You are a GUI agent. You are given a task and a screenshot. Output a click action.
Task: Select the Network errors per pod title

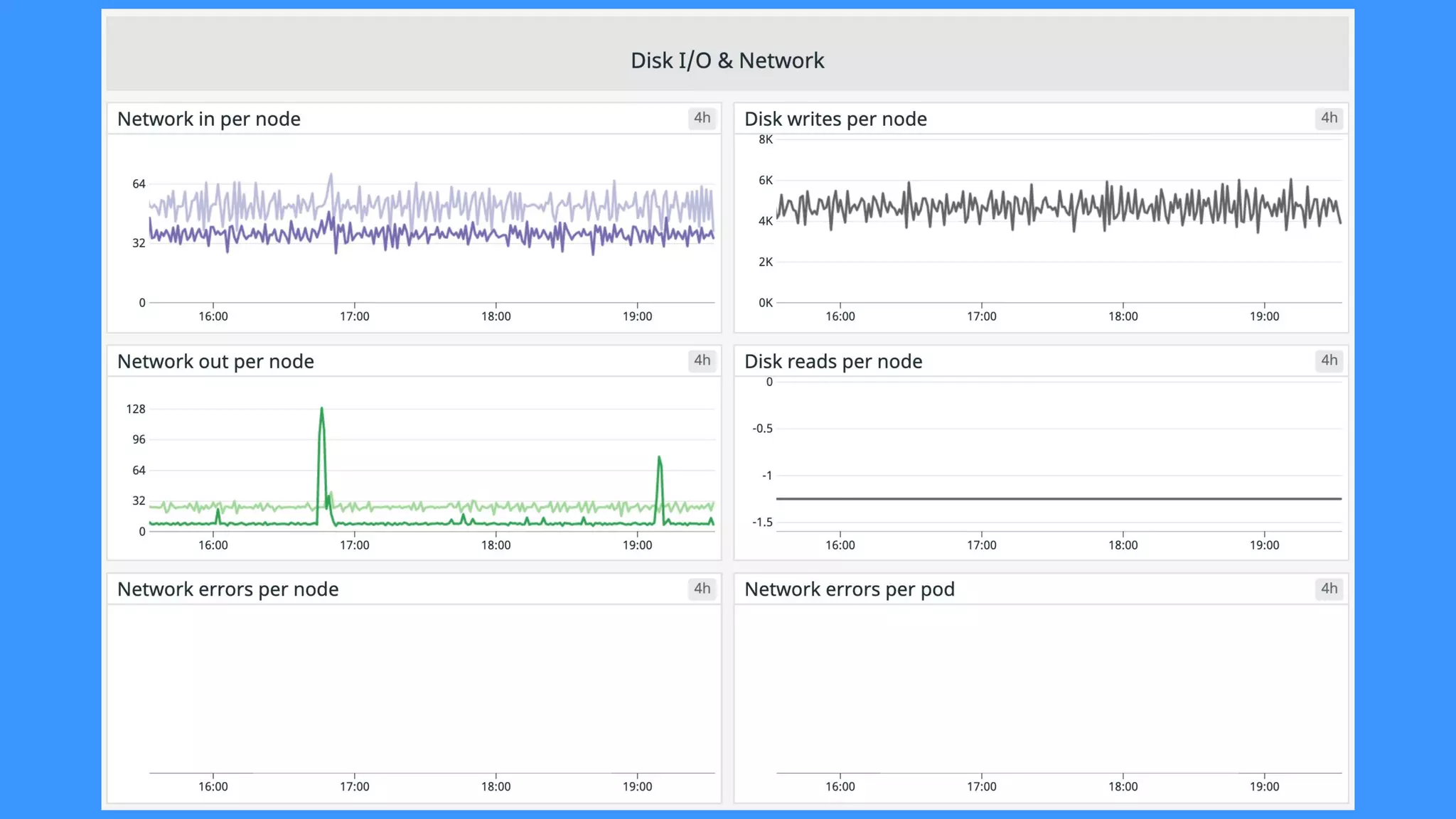point(849,589)
